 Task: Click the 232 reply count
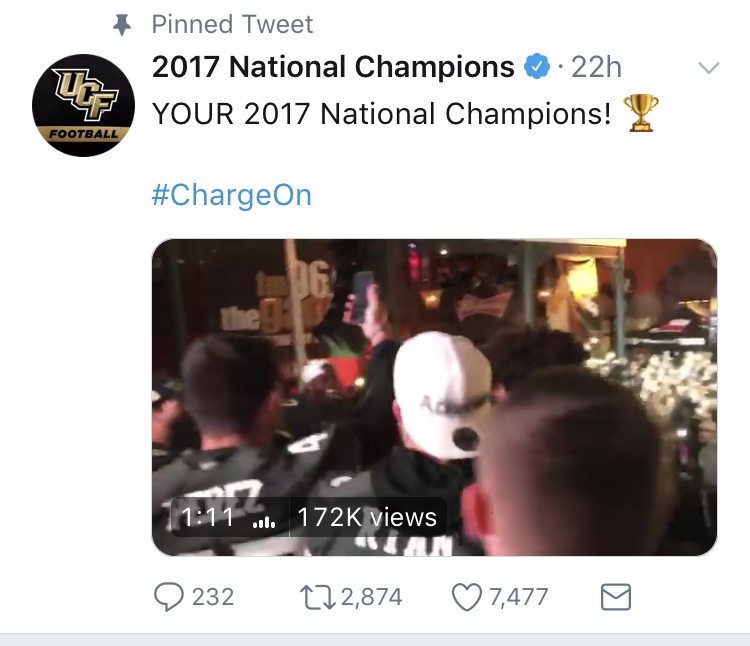coord(213,597)
